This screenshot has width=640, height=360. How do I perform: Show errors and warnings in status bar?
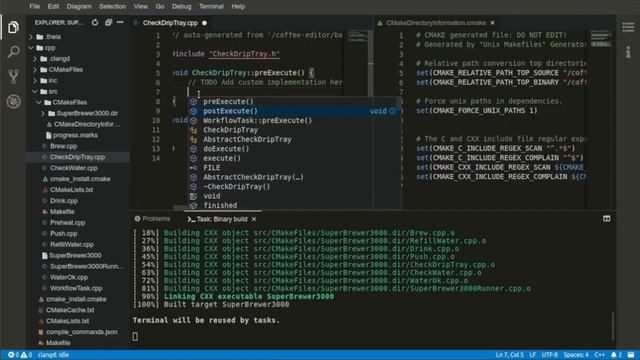(x=20, y=355)
